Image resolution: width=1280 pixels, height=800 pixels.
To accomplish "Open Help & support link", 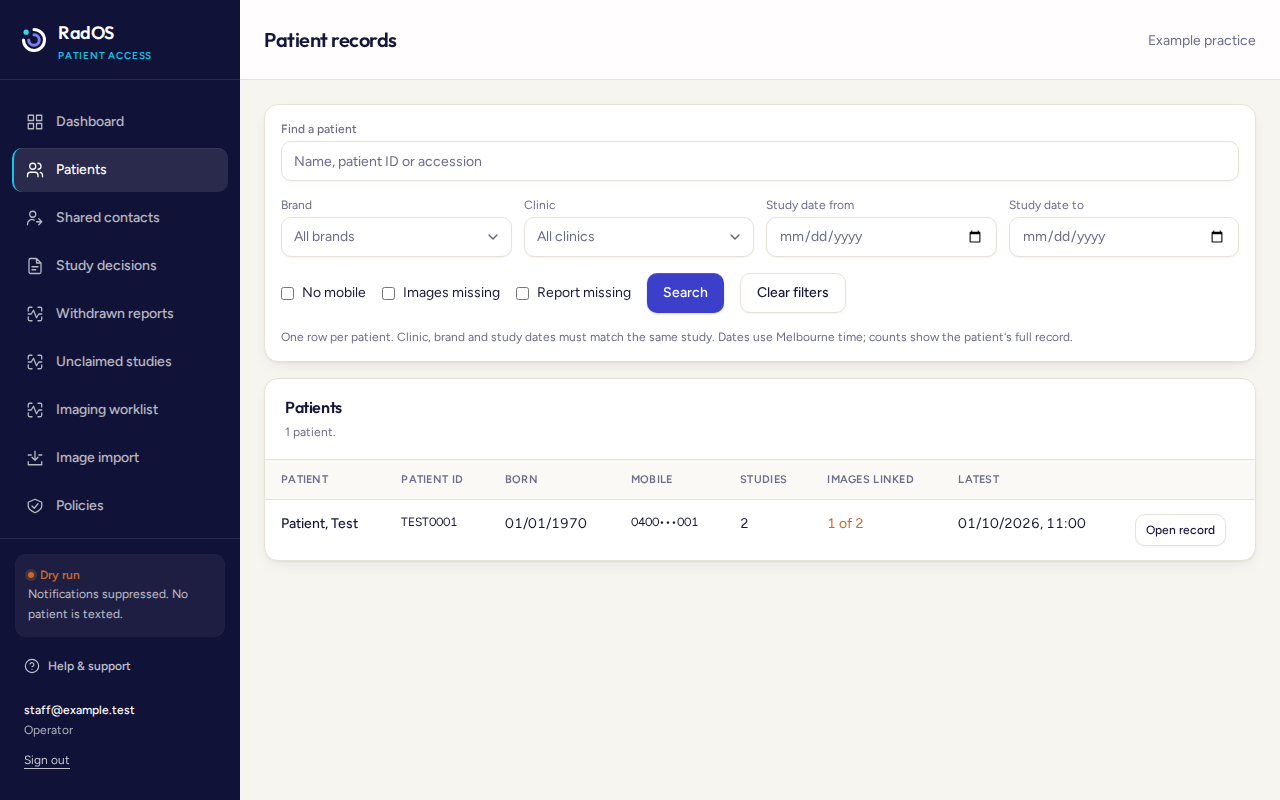I will pyautogui.click(x=77, y=666).
